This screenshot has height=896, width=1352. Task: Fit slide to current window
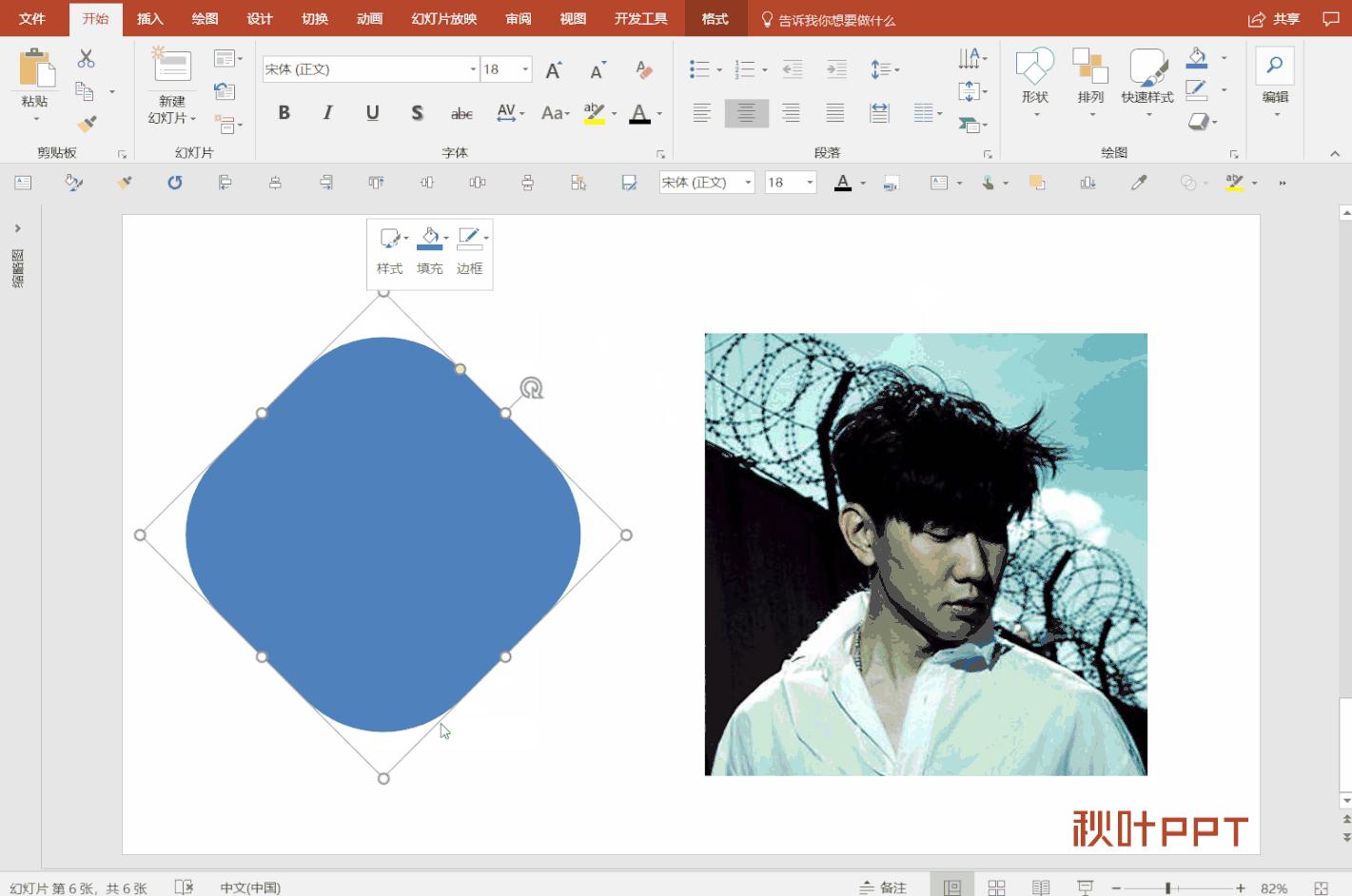pos(1321,888)
